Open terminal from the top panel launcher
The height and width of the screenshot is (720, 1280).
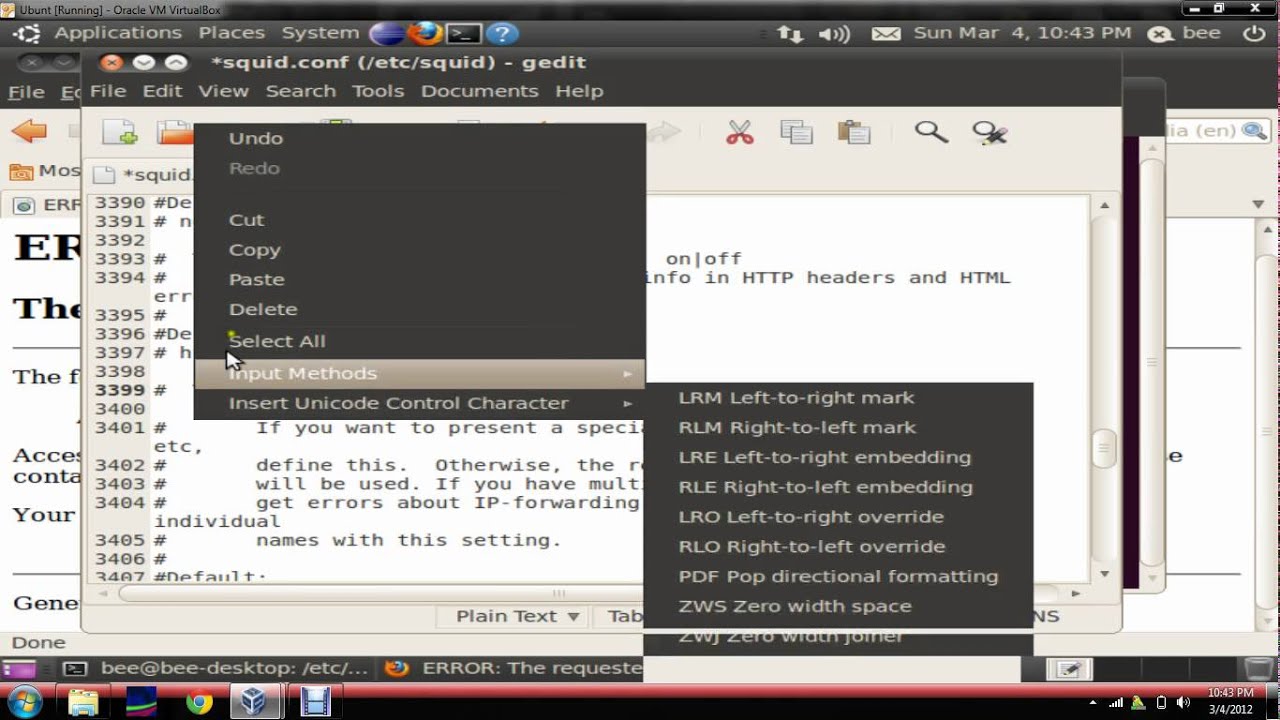point(463,33)
